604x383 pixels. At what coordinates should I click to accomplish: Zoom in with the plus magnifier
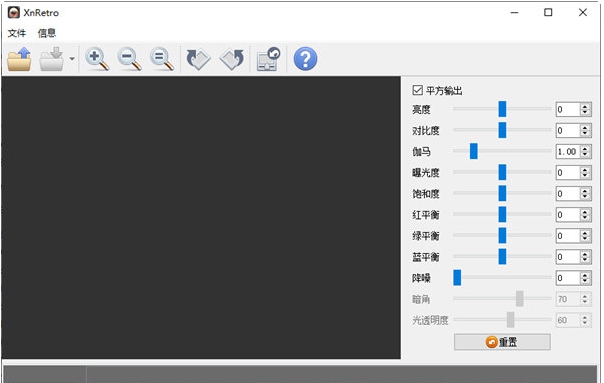point(97,59)
